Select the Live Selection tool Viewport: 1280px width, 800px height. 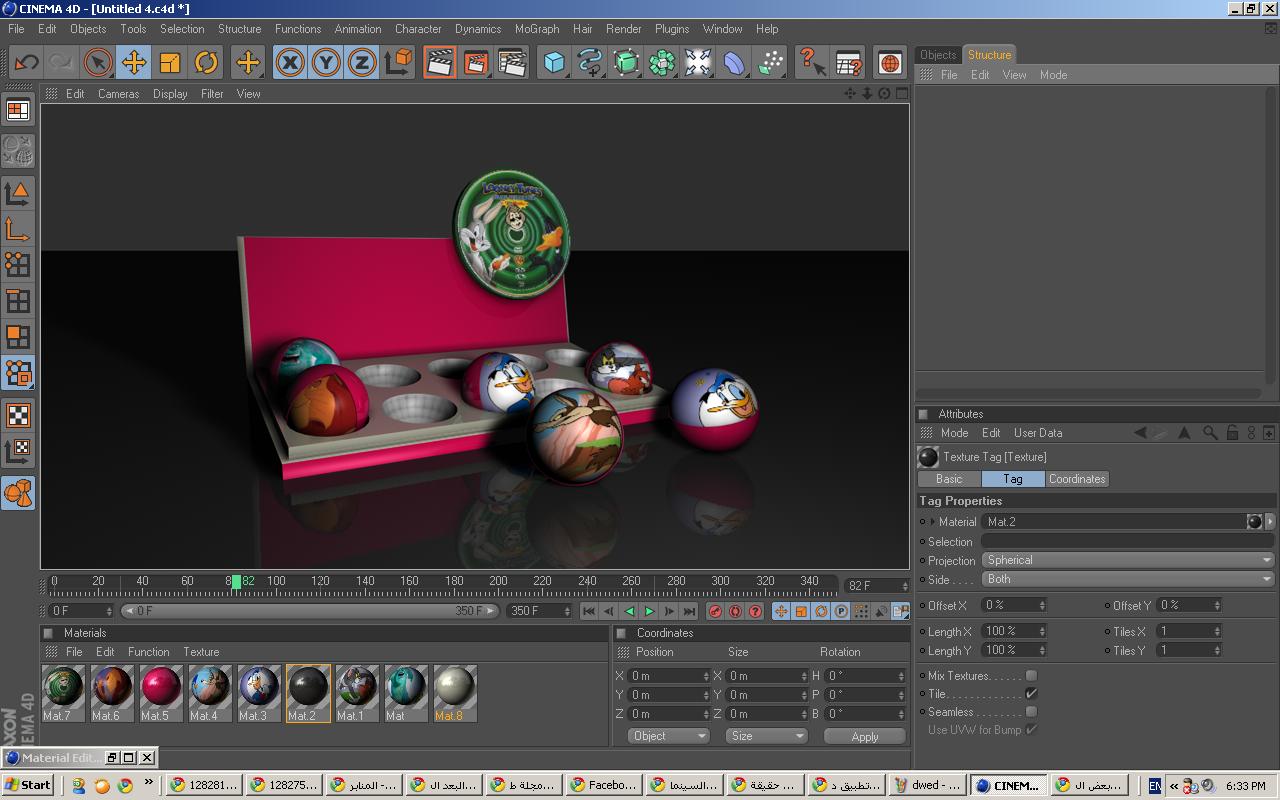coord(97,63)
